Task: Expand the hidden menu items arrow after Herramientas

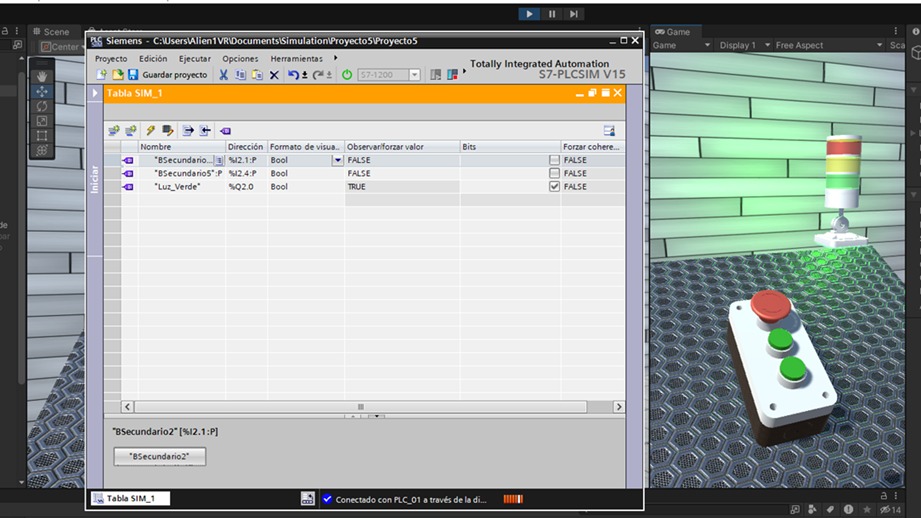Action: [335, 58]
